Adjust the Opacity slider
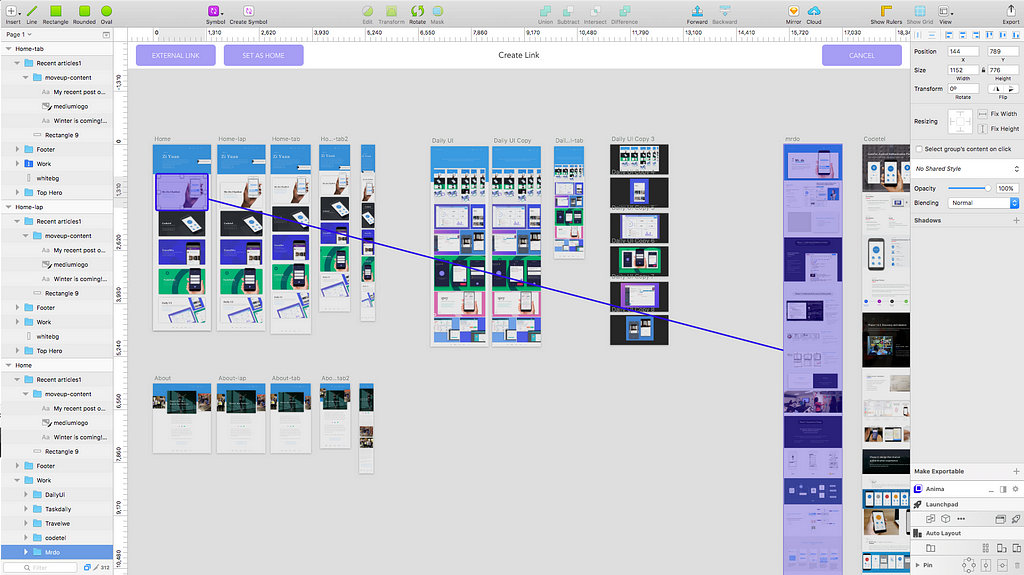This screenshot has width=1024, height=575. [x=969, y=188]
